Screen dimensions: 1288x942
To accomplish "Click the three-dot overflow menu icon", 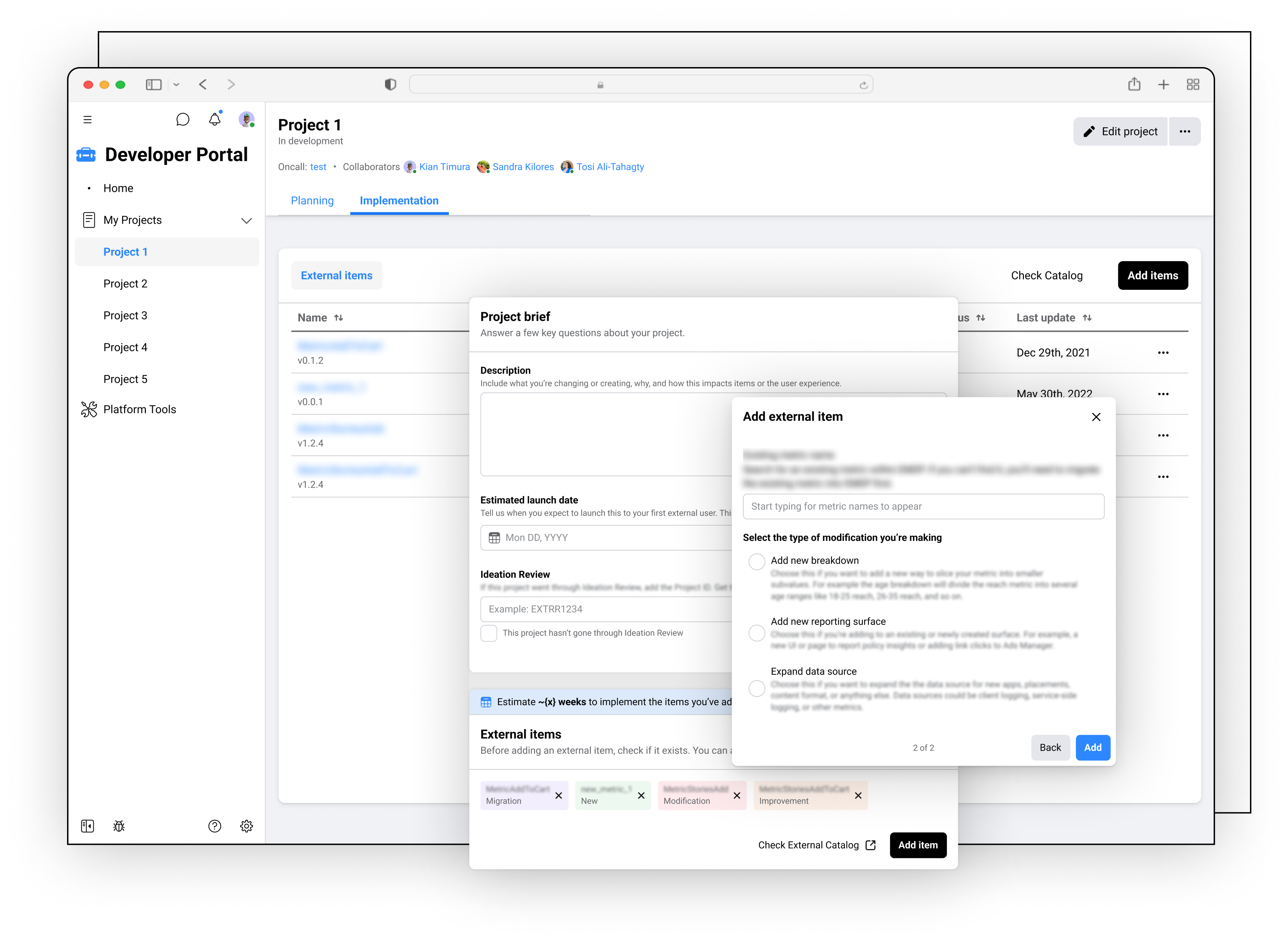I will coord(1184,131).
